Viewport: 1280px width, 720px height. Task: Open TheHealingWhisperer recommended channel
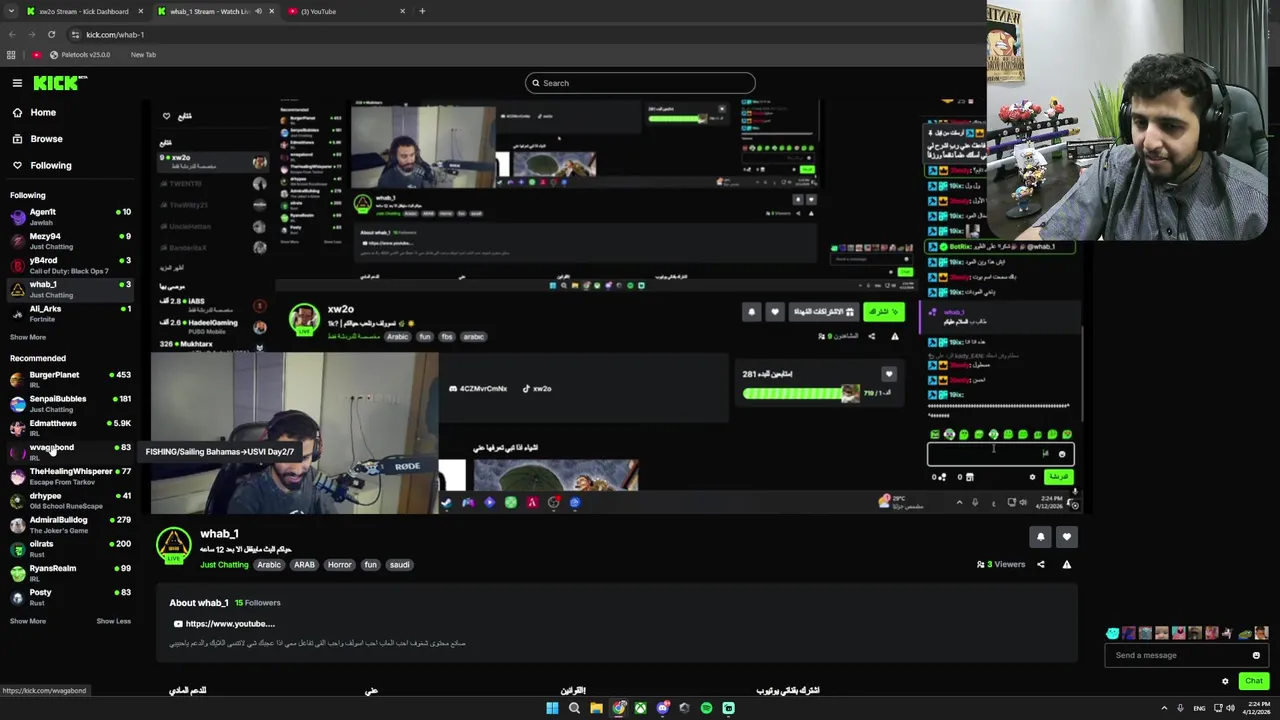tap(70, 475)
